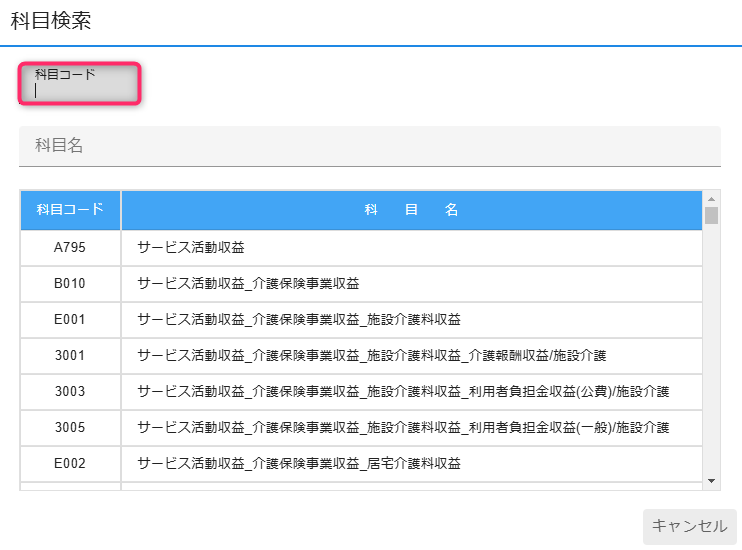Select code 3003 cell

(x=70, y=392)
